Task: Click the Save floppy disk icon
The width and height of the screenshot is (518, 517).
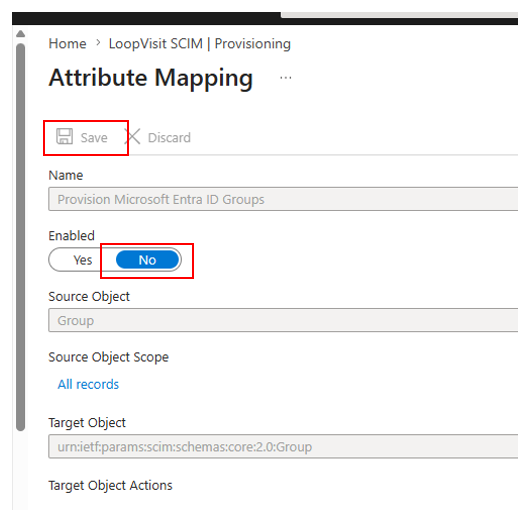Action: pos(64,136)
